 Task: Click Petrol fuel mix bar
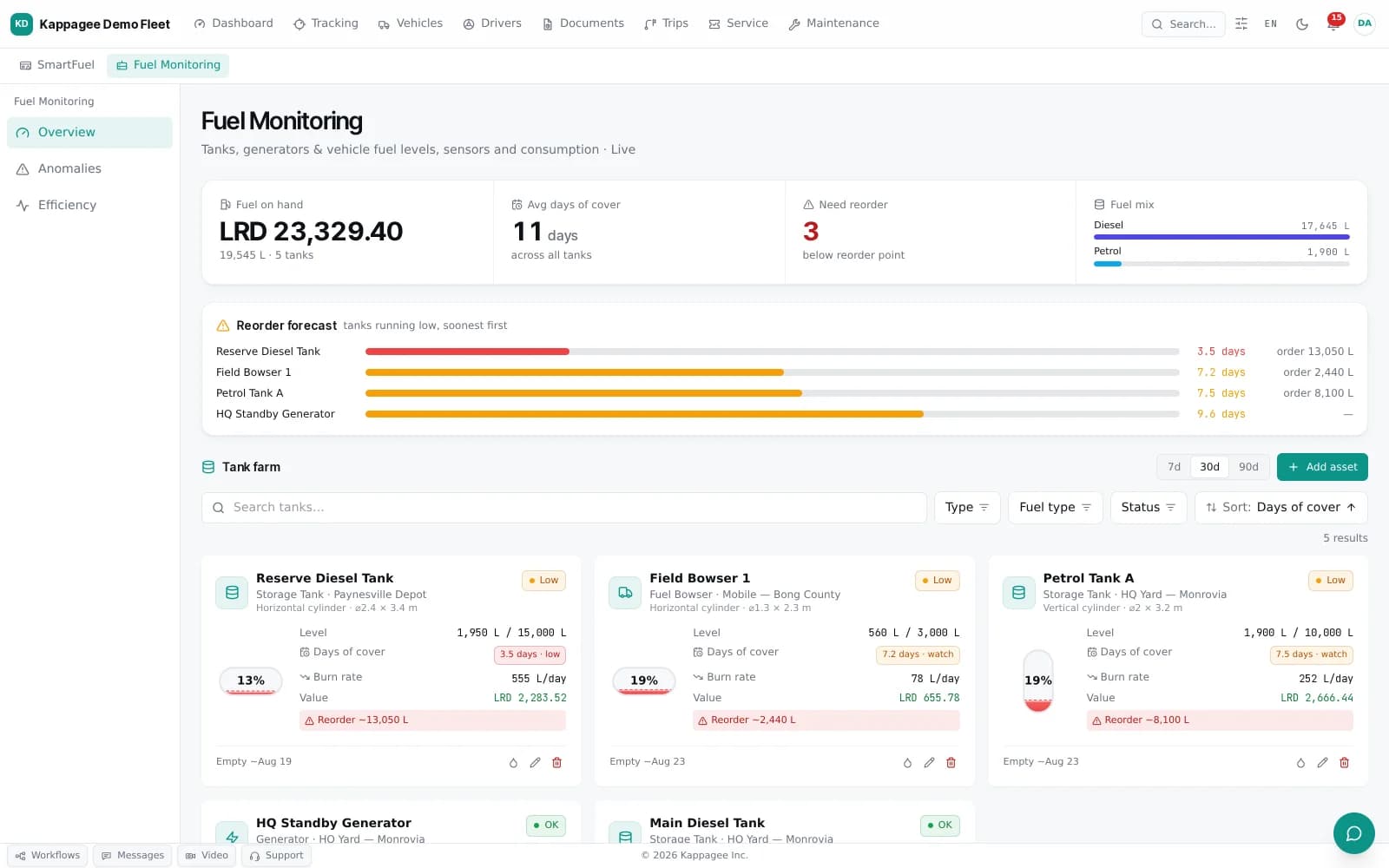pyautogui.click(x=1221, y=263)
